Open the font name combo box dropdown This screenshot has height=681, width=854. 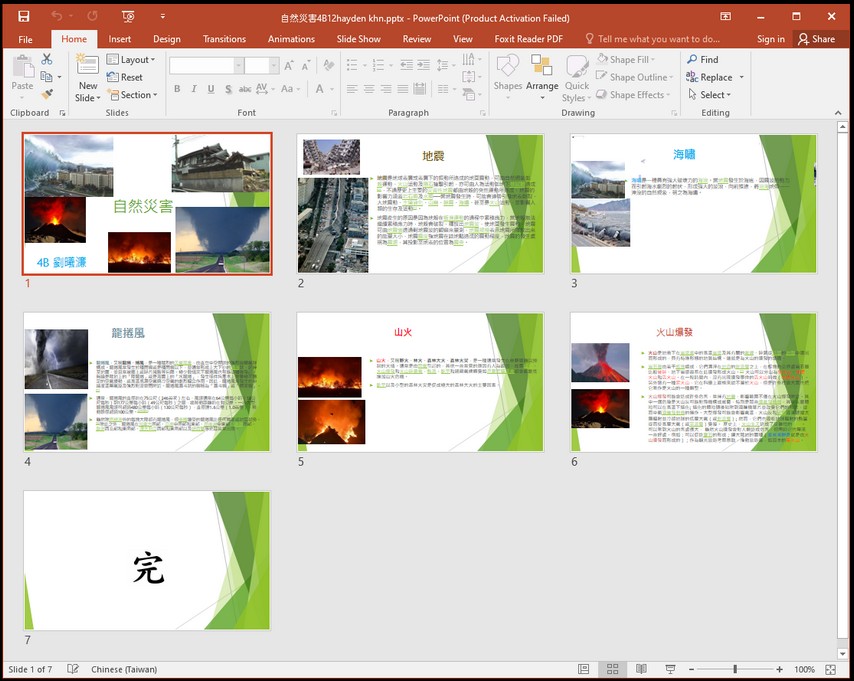coord(239,66)
